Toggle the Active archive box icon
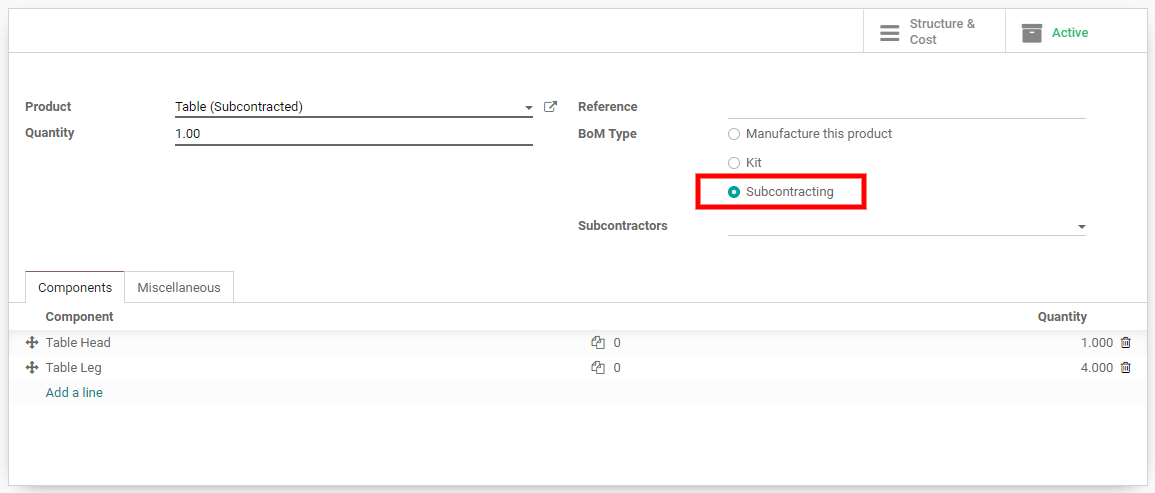Image resolution: width=1155 pixels, height=493 pixels. 1032,32
